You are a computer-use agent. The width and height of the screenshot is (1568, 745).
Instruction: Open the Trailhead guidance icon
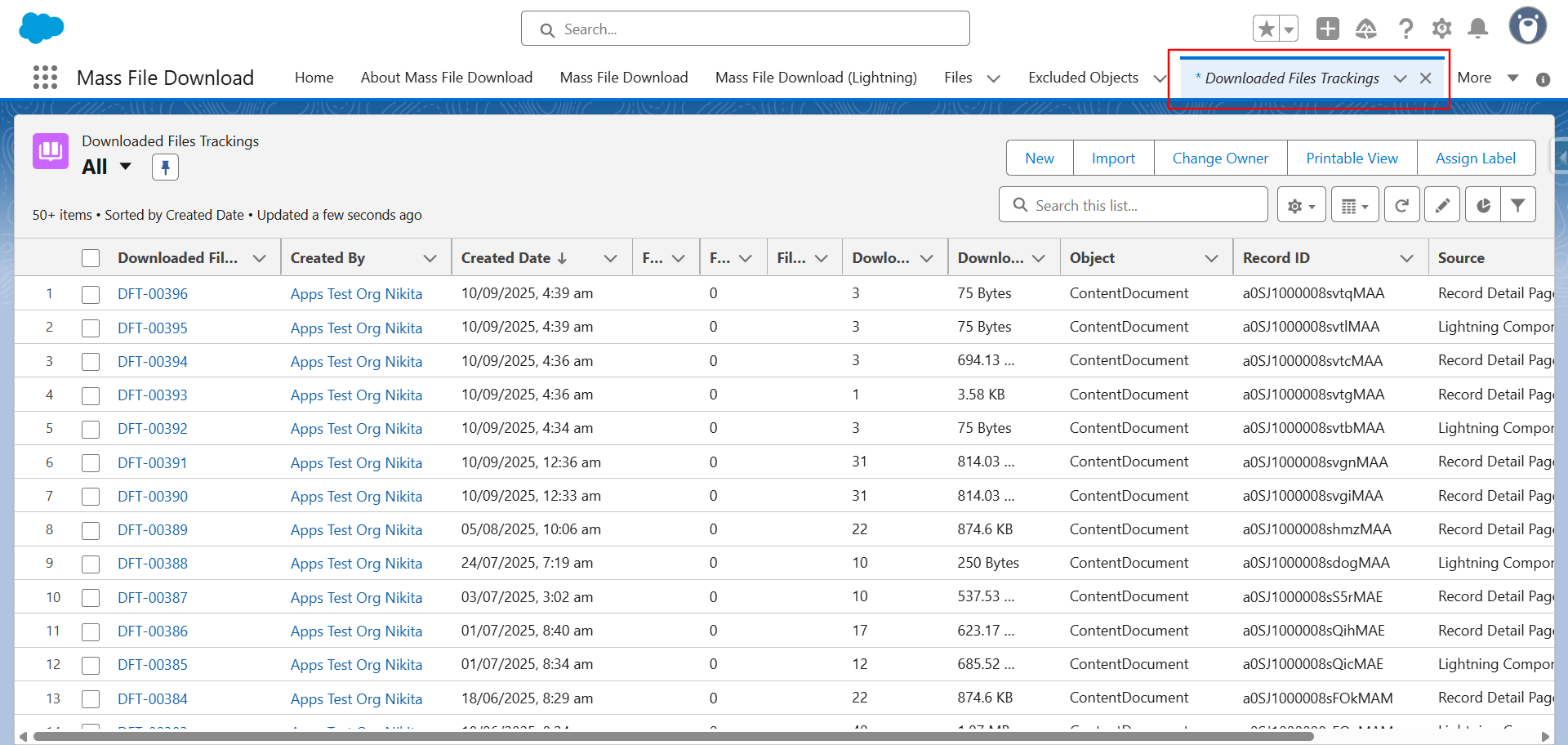point(1366,29)
